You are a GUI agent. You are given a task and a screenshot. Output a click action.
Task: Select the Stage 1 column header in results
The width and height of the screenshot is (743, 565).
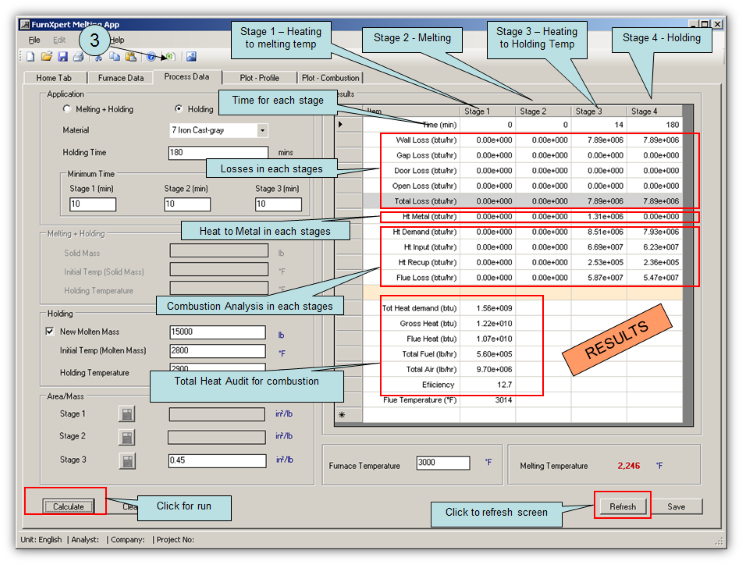click(488, 111)
